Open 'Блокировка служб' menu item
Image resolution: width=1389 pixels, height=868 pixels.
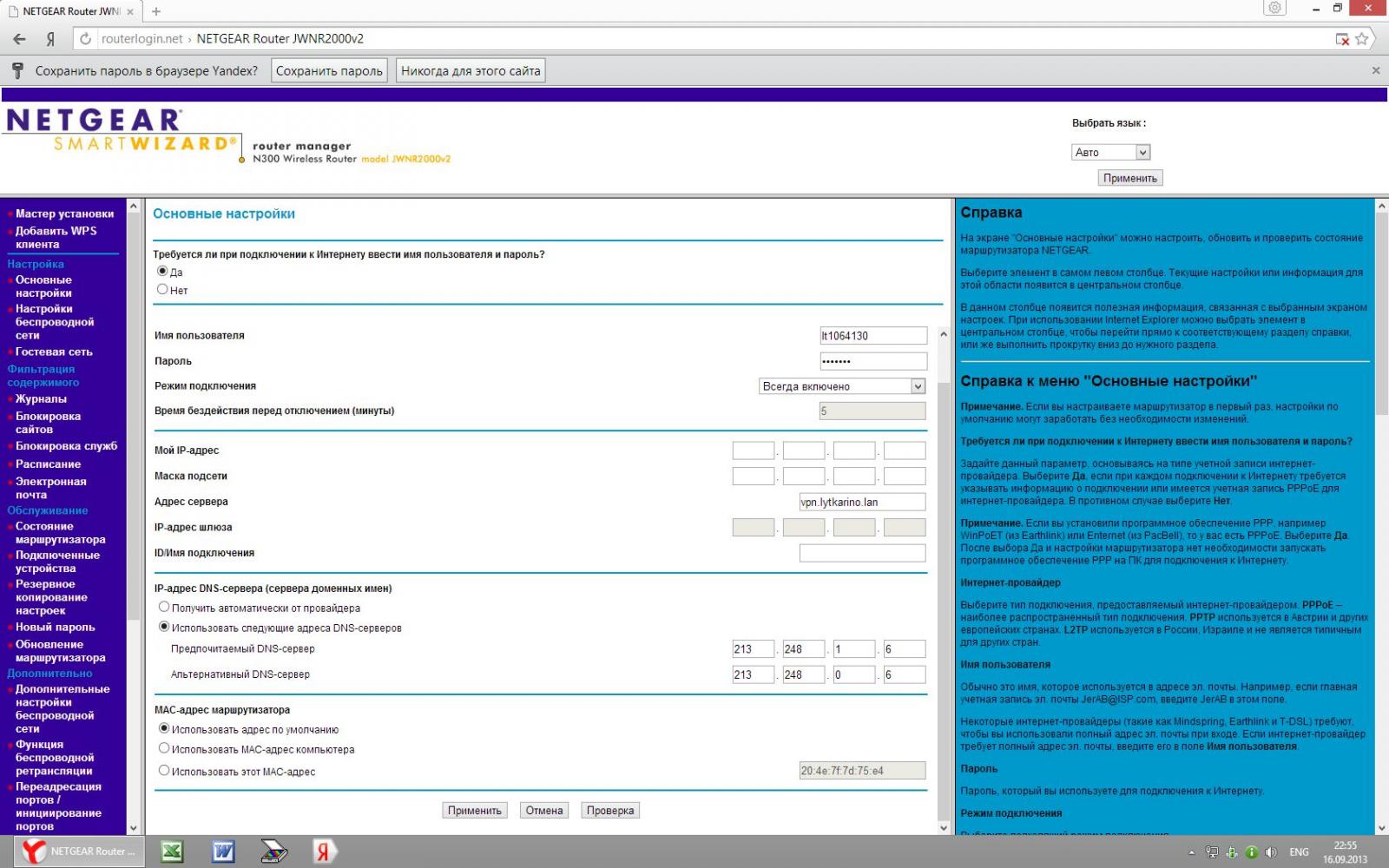[66, 446]
